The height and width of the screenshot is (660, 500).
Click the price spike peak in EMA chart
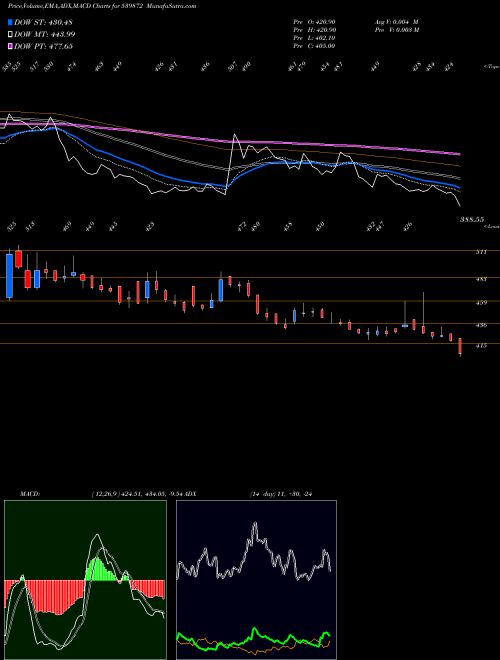pyautogui.click(x=234, y=135)
